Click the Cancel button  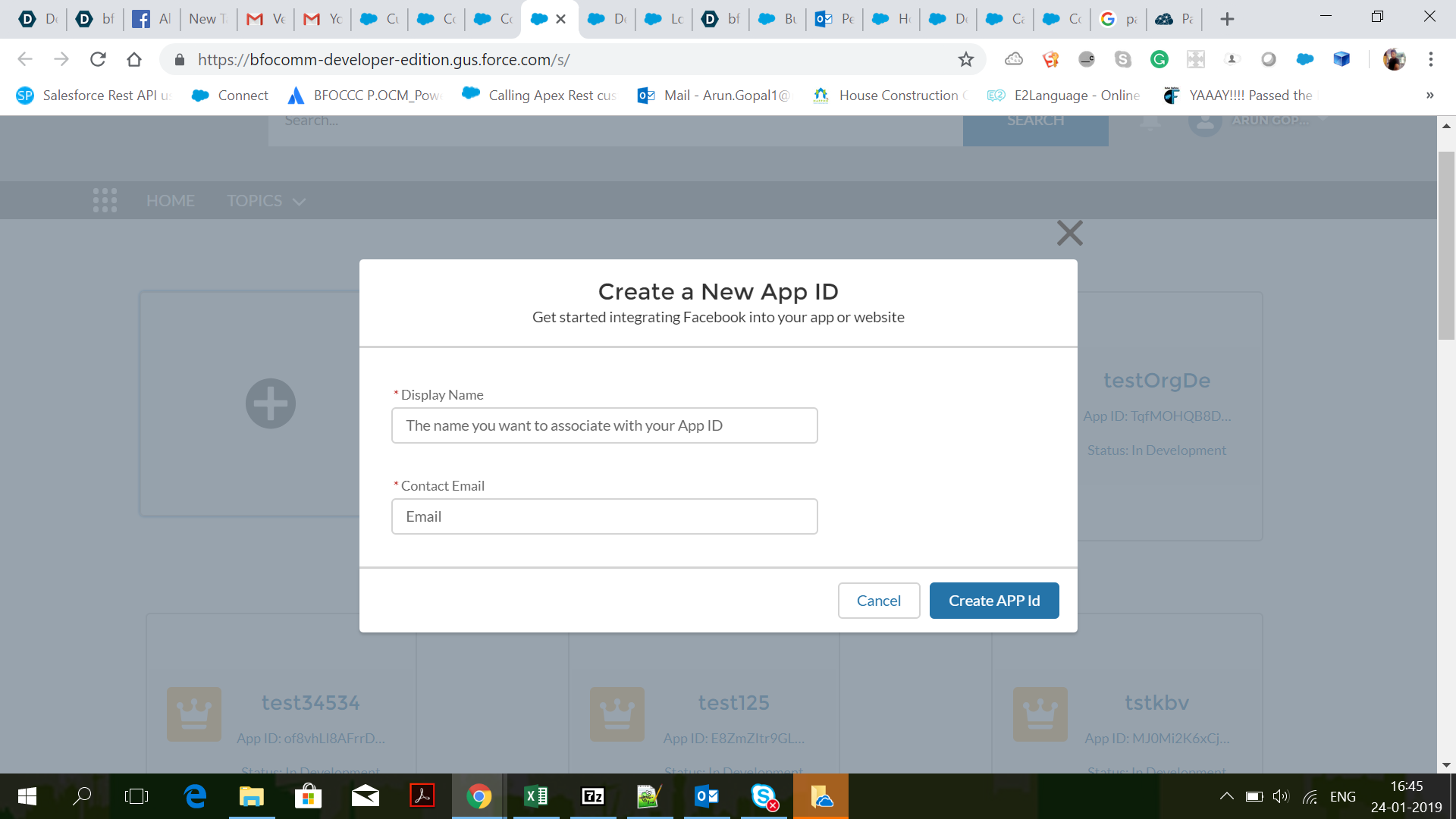click(x=878, y=601)
